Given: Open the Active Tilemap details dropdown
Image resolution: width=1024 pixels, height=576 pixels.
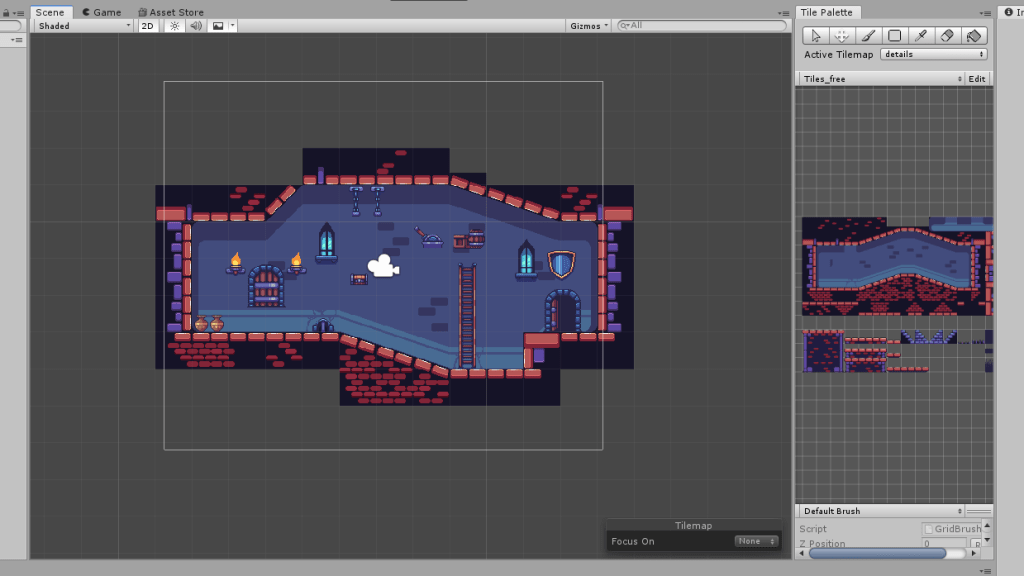Looking at the screenshot, I should [933, 55].
